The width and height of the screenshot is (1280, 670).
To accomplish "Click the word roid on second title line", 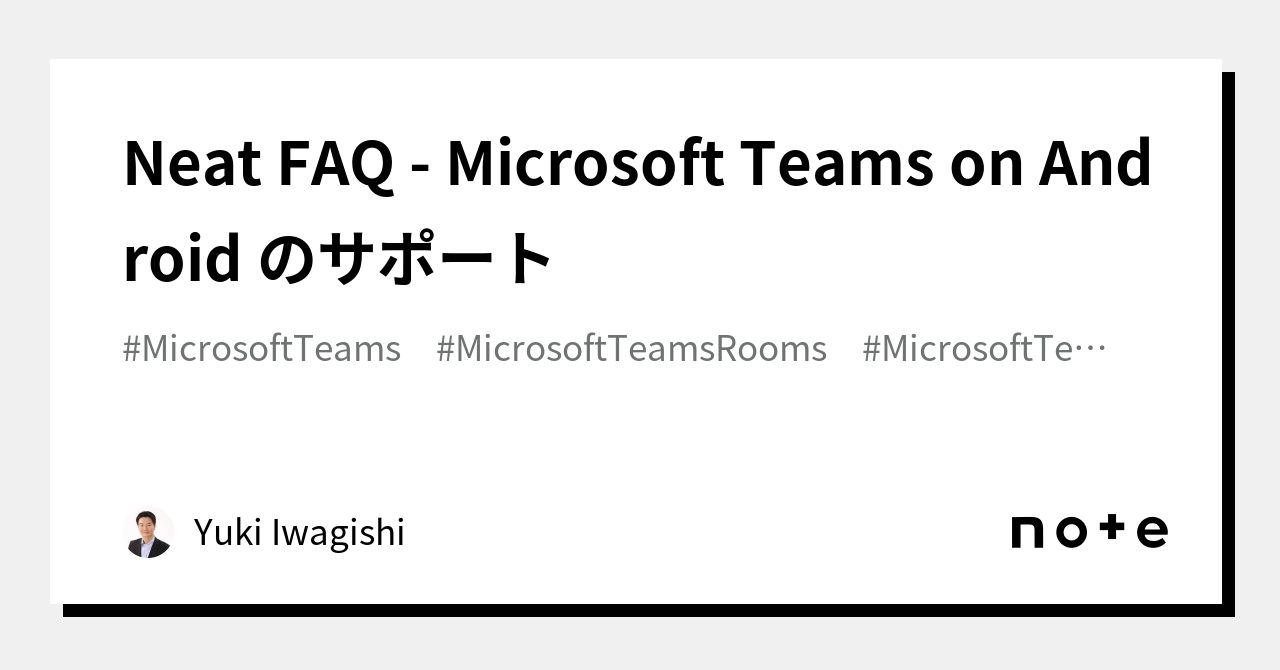I will click(182, 258).
